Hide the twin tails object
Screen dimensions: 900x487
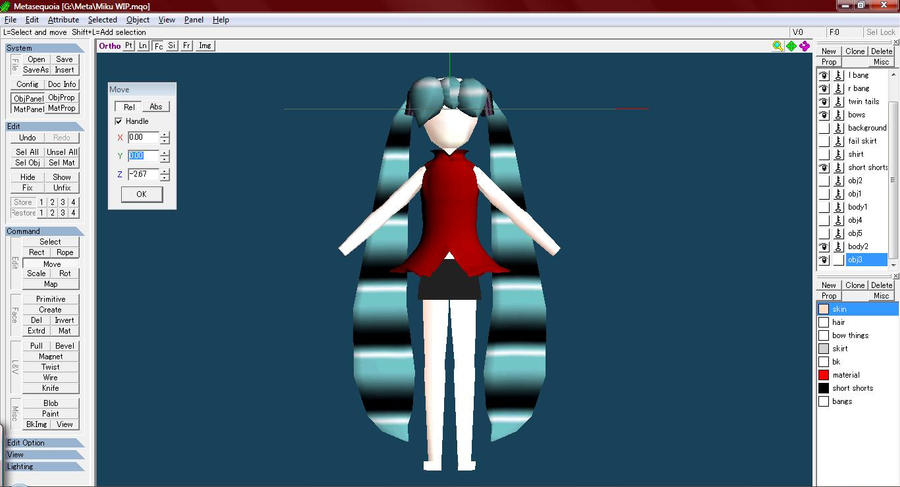tap(824, 102)
